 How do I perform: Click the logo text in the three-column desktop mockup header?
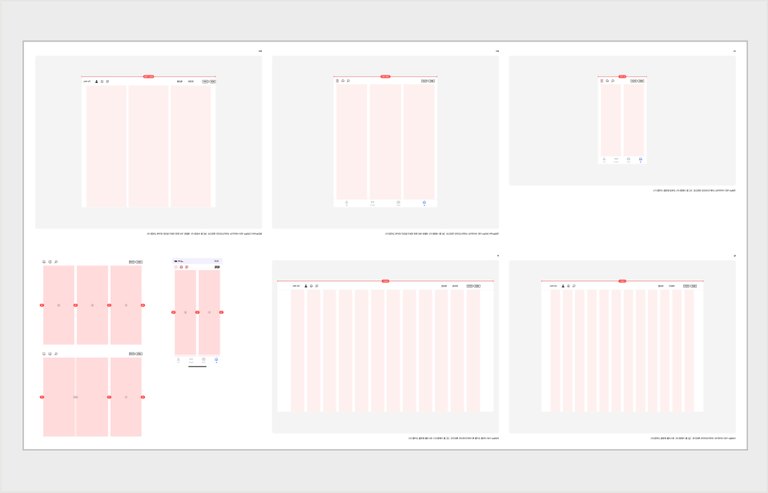87,81
